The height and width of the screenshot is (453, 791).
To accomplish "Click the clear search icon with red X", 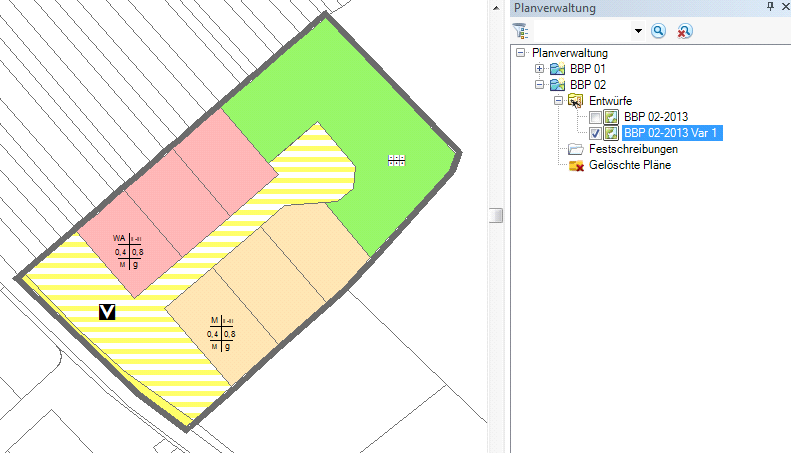I will (684, 31).
